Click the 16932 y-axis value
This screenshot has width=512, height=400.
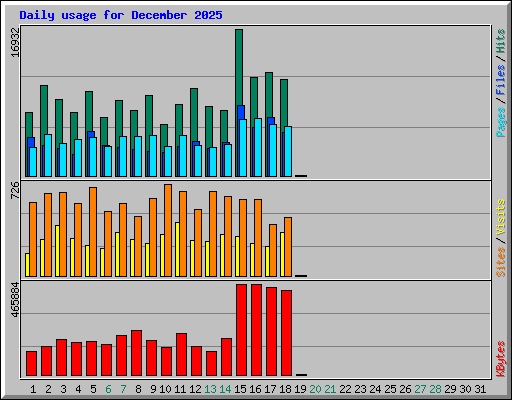15,42
